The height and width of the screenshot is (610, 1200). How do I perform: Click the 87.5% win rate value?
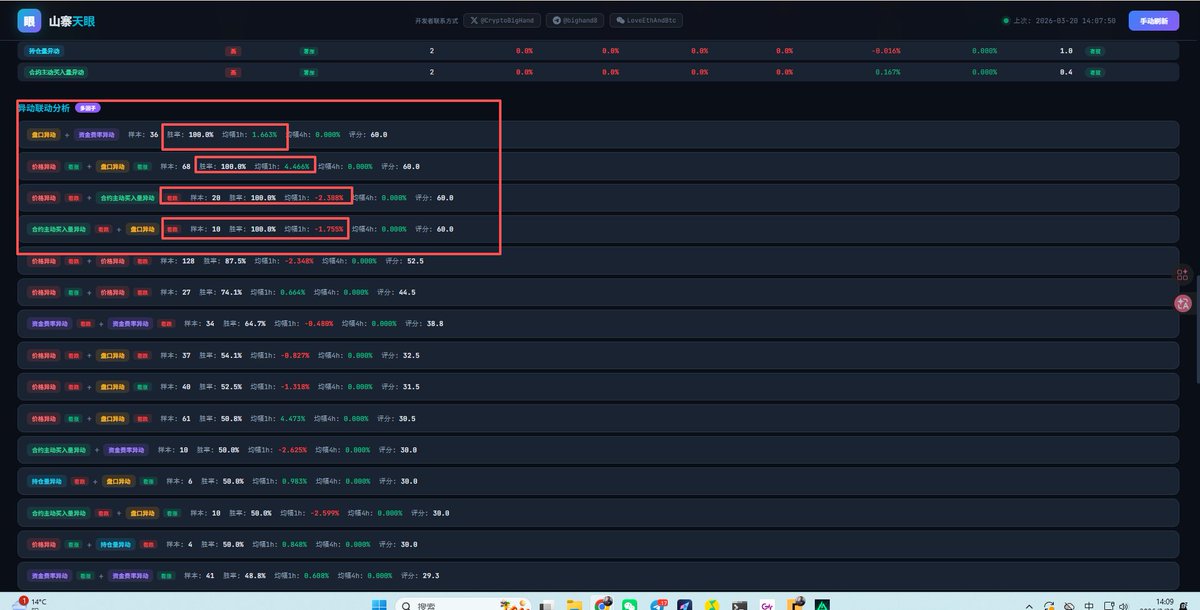[236, 261]
